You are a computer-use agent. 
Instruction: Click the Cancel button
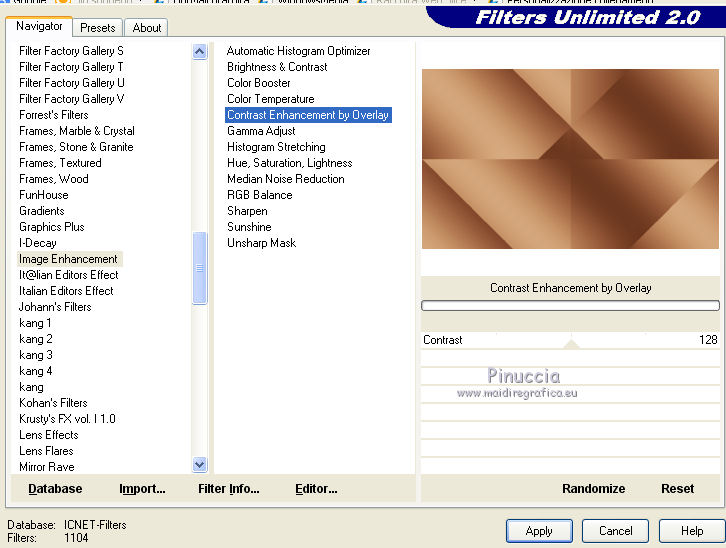click(615, 531)
